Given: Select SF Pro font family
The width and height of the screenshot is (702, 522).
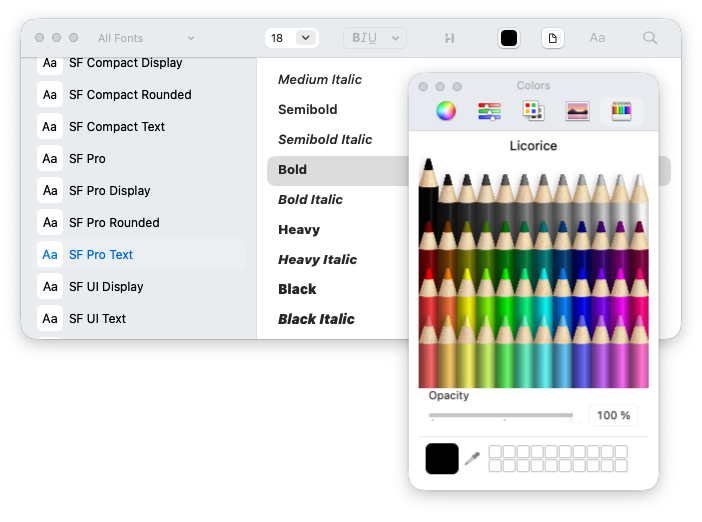Looking at the screenshot, I should tap(140, 158).
